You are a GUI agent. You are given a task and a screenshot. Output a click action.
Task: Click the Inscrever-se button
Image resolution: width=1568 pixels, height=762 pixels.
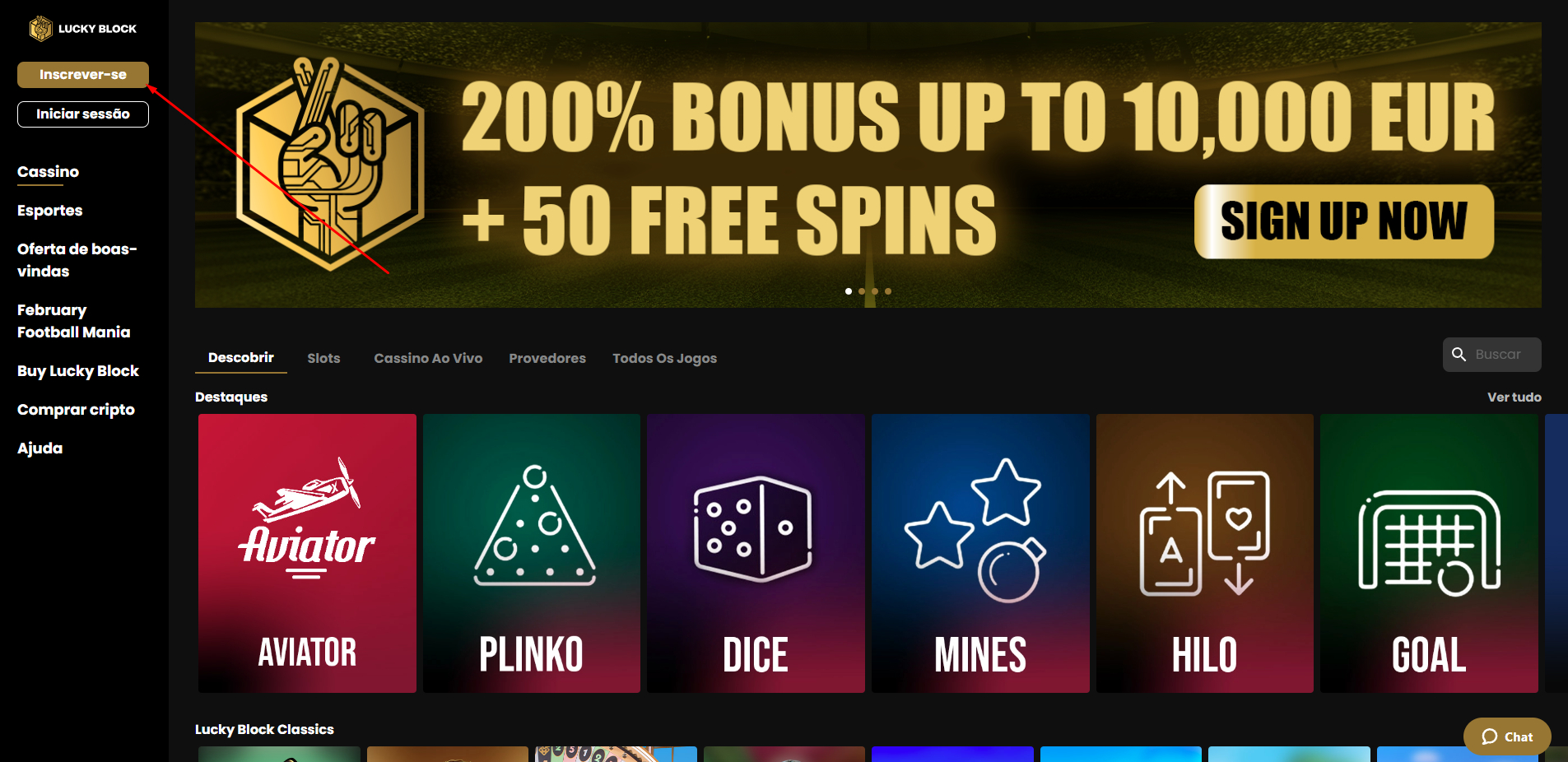[x=83, y=74]
